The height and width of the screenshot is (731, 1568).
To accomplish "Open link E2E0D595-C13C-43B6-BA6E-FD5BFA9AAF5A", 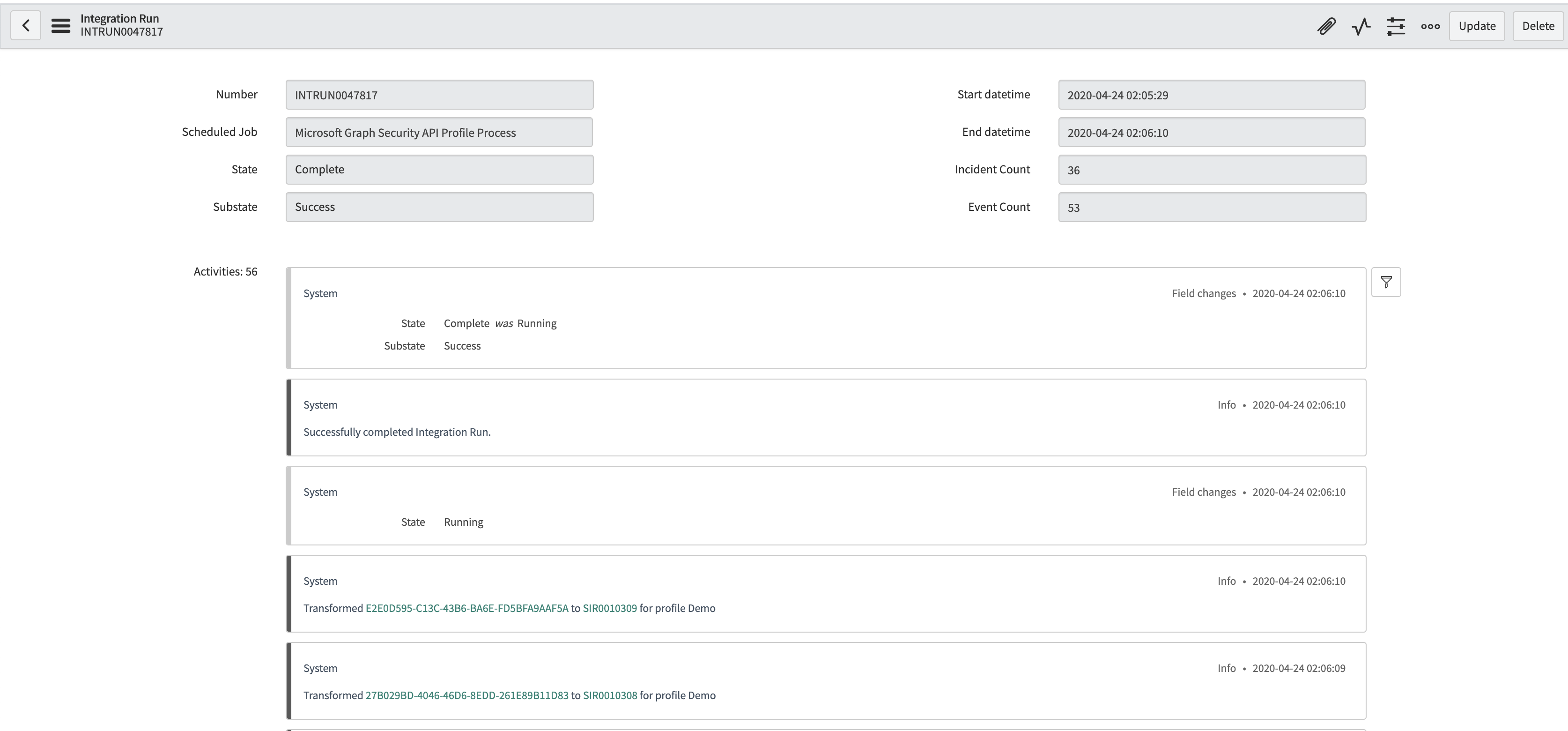I will coord(466,608).
